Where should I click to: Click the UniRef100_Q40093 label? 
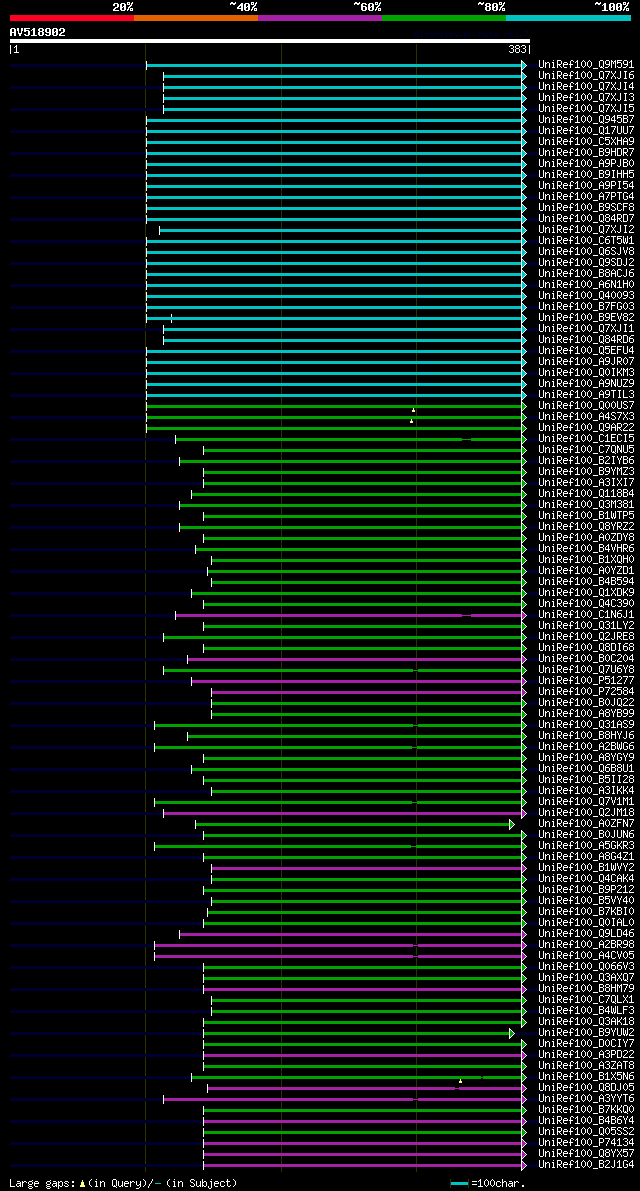click(x=585, y=296)
